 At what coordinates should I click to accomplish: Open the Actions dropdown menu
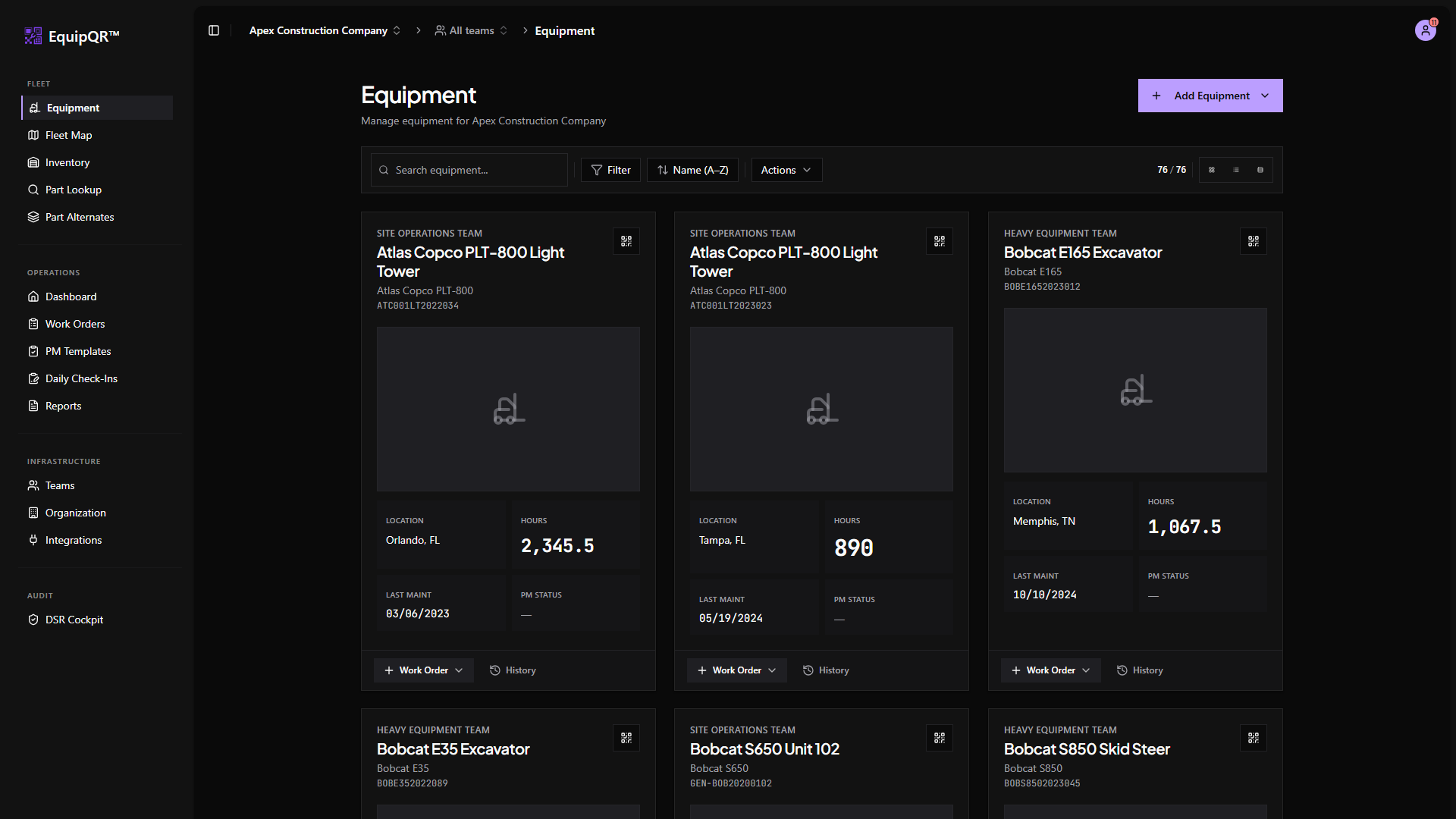[786, 170]
